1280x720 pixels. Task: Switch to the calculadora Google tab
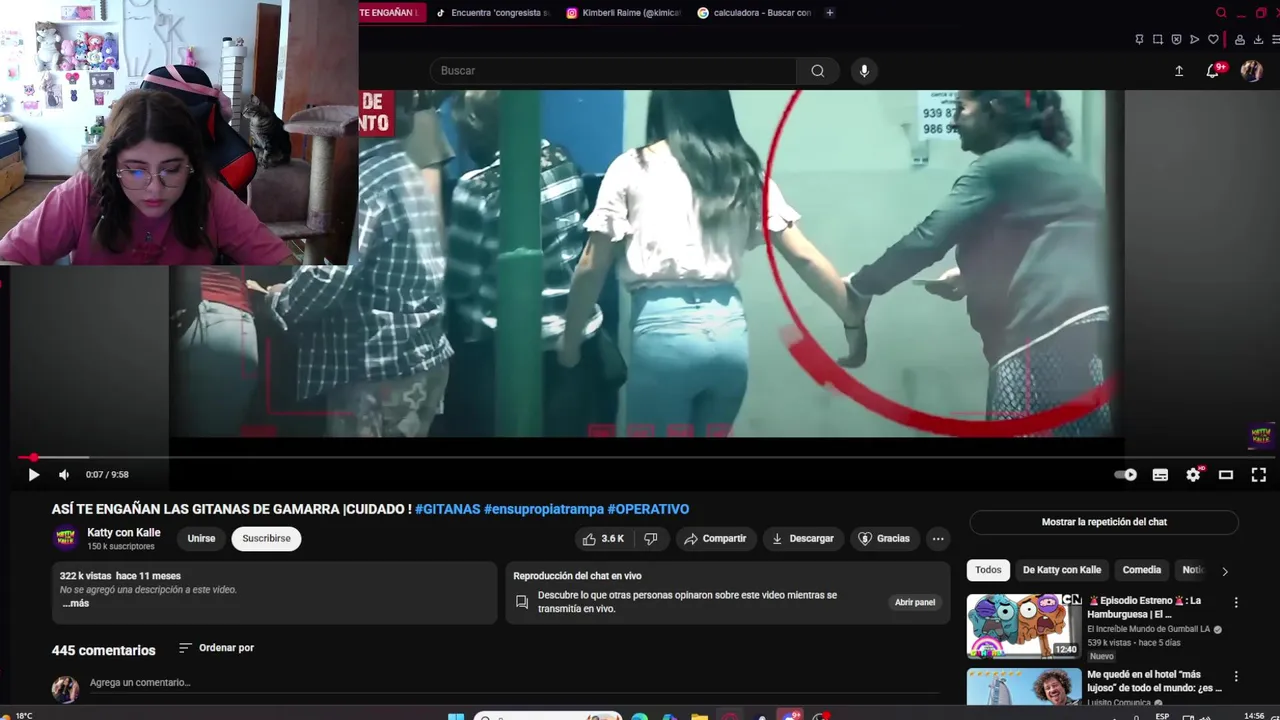pos(754,13)
